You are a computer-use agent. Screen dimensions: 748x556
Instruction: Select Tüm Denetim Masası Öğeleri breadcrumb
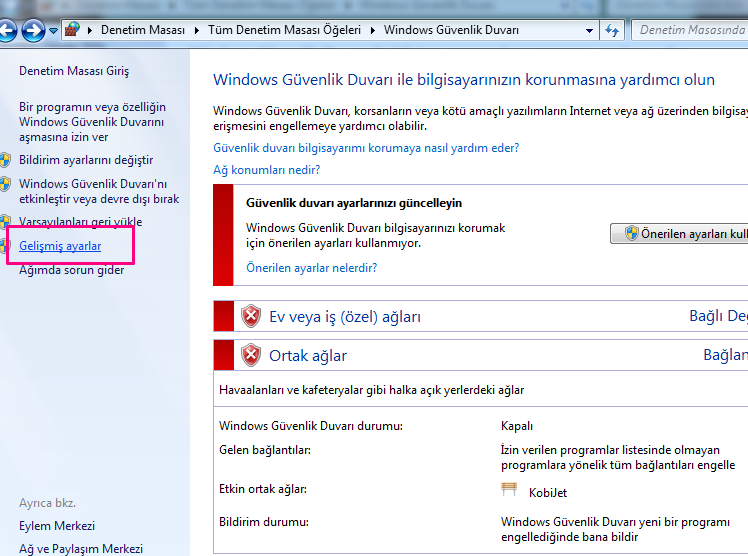[x=284, y=30]
